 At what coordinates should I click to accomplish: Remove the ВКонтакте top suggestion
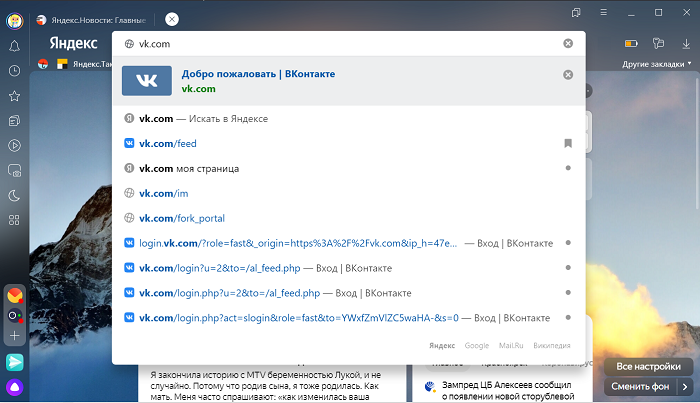coord(568,75)
